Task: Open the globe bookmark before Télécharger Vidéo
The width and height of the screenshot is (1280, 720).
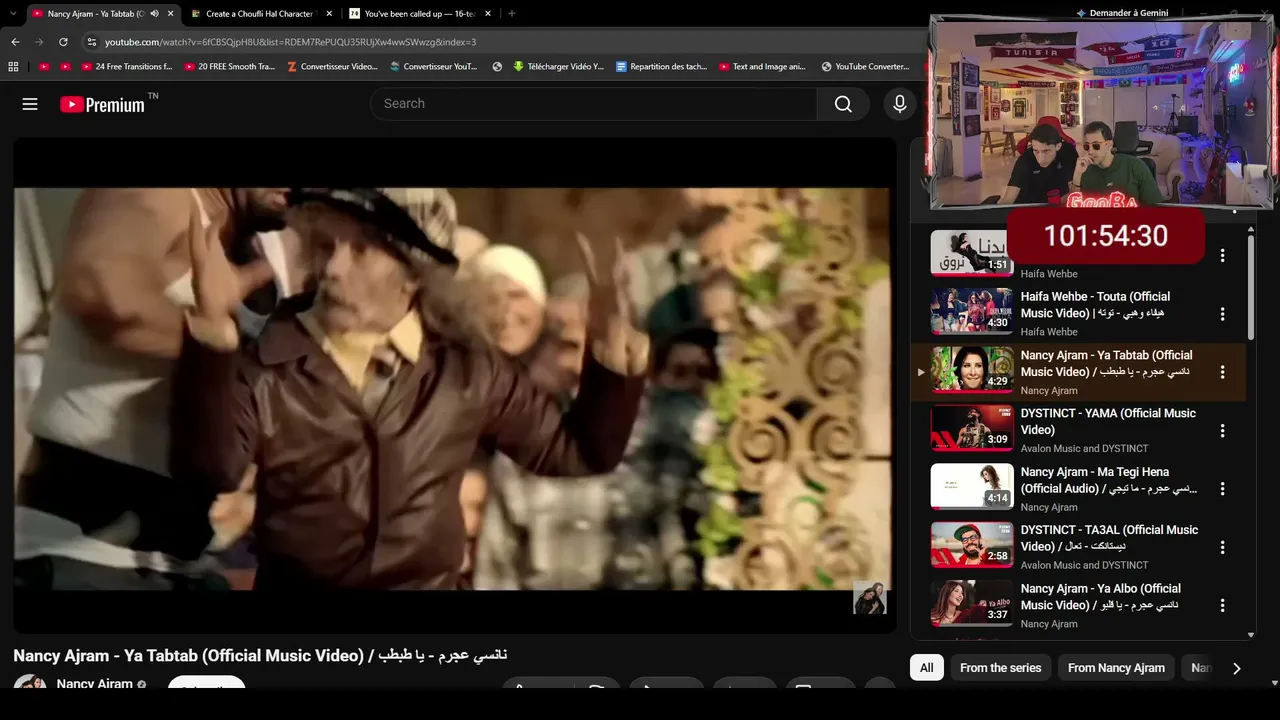Action: 497,67
